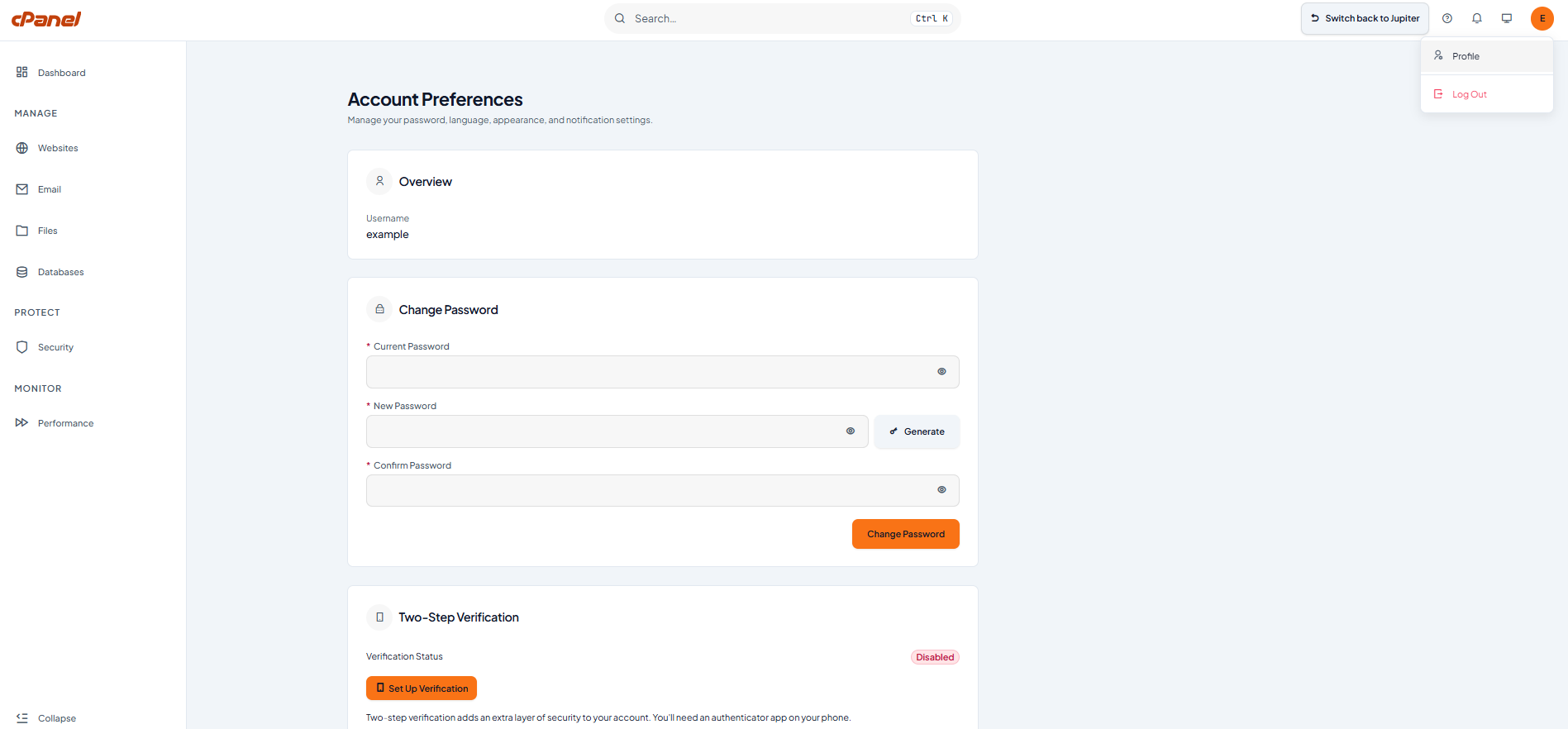Focus the Current Password field
Image resolution: width=1568 pixels, height=729 pixels.
coord(663,372)
